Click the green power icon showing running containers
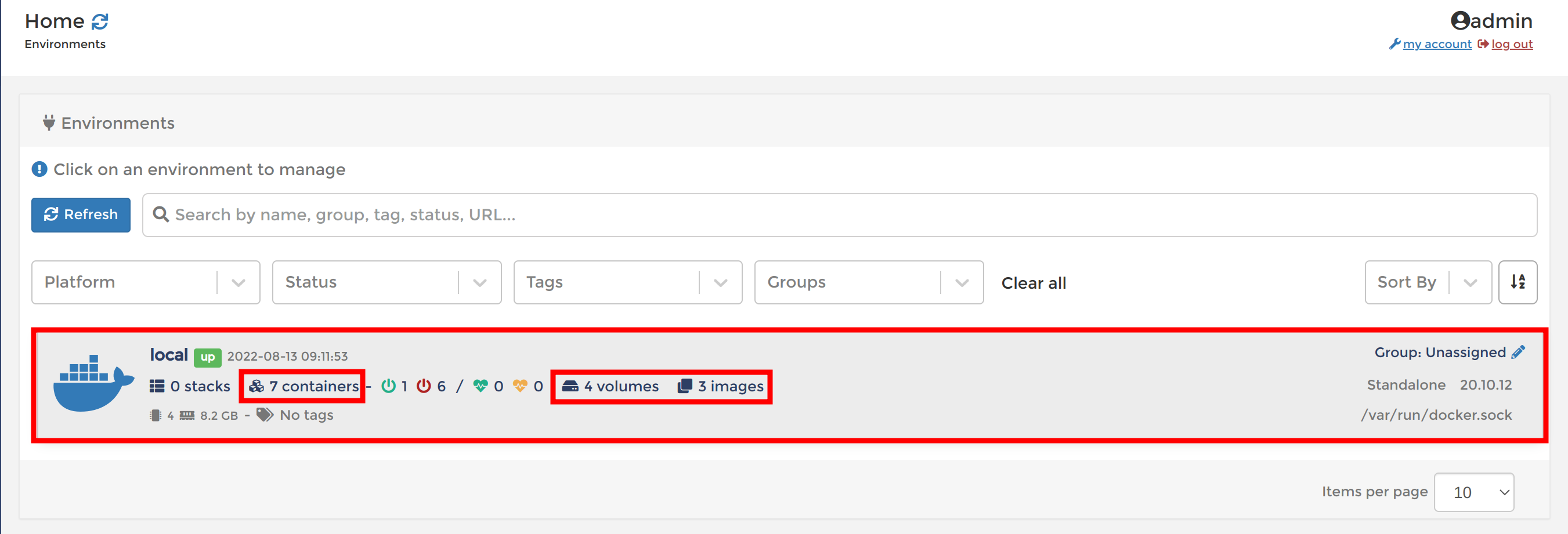The height and width of the screenshot is (534, 1568). click(x=389, y=385)
